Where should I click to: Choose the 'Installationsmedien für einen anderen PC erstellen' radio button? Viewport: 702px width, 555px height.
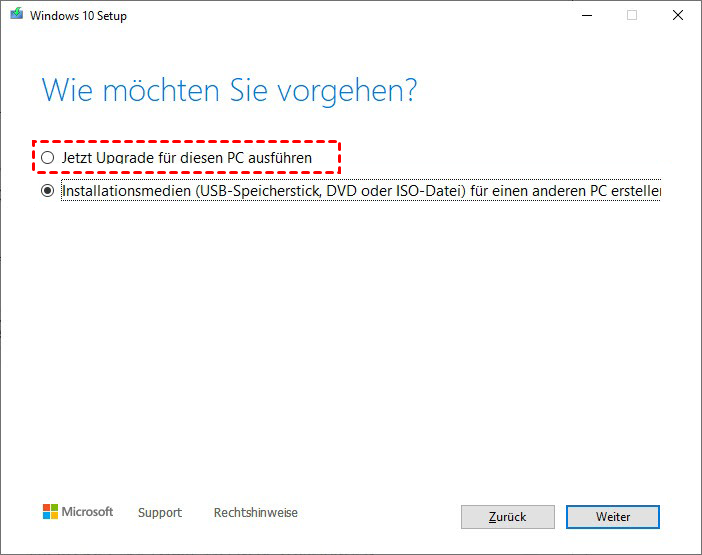point(47,191)
